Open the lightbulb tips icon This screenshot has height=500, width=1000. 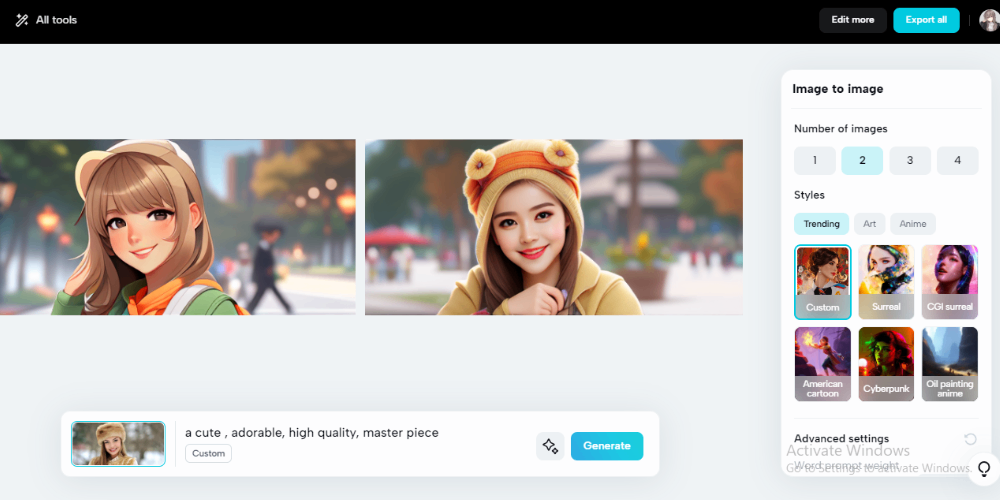tap(984, 469)
